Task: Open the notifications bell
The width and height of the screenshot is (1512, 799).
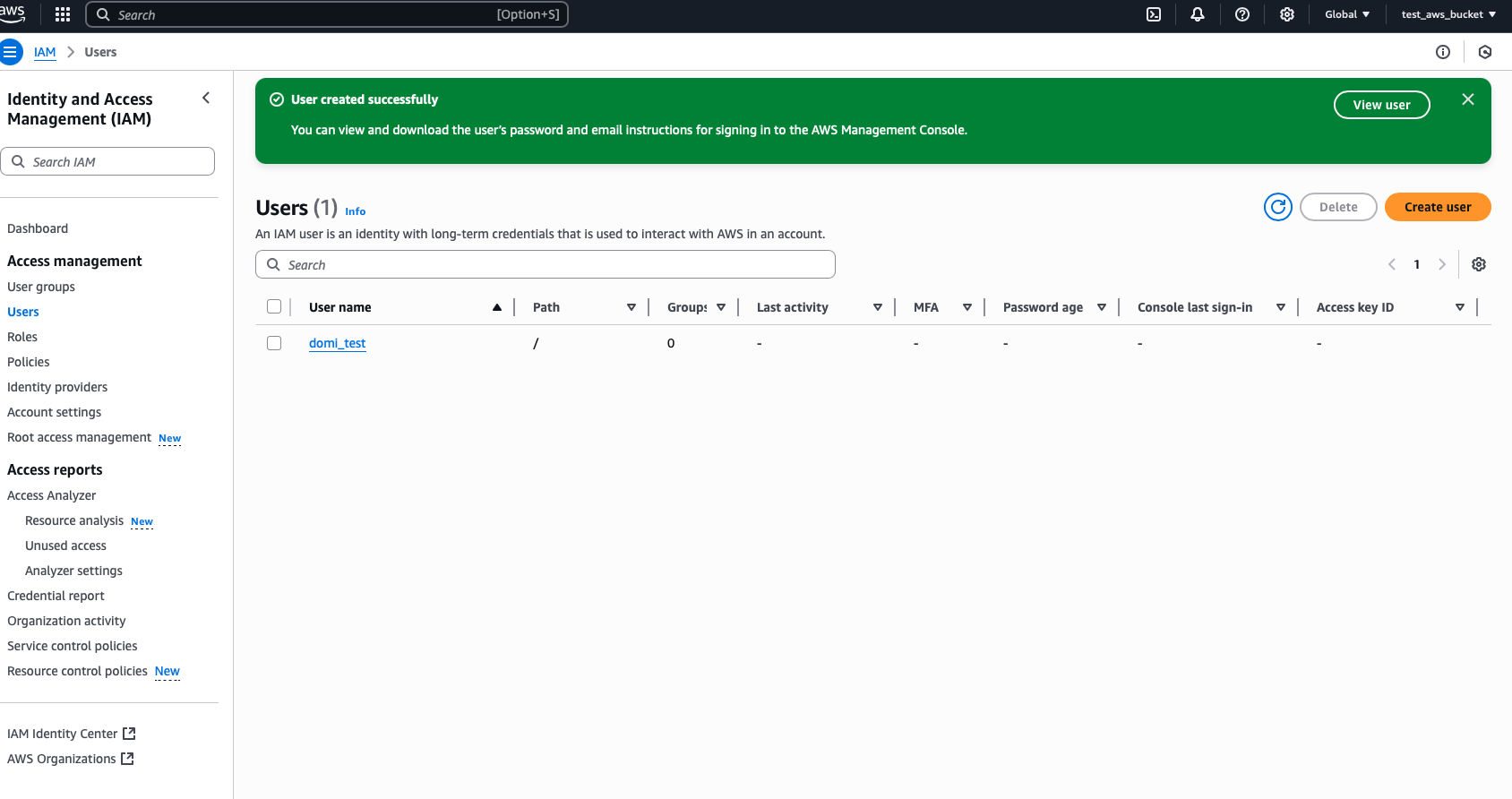Action: click(1198, 14)
